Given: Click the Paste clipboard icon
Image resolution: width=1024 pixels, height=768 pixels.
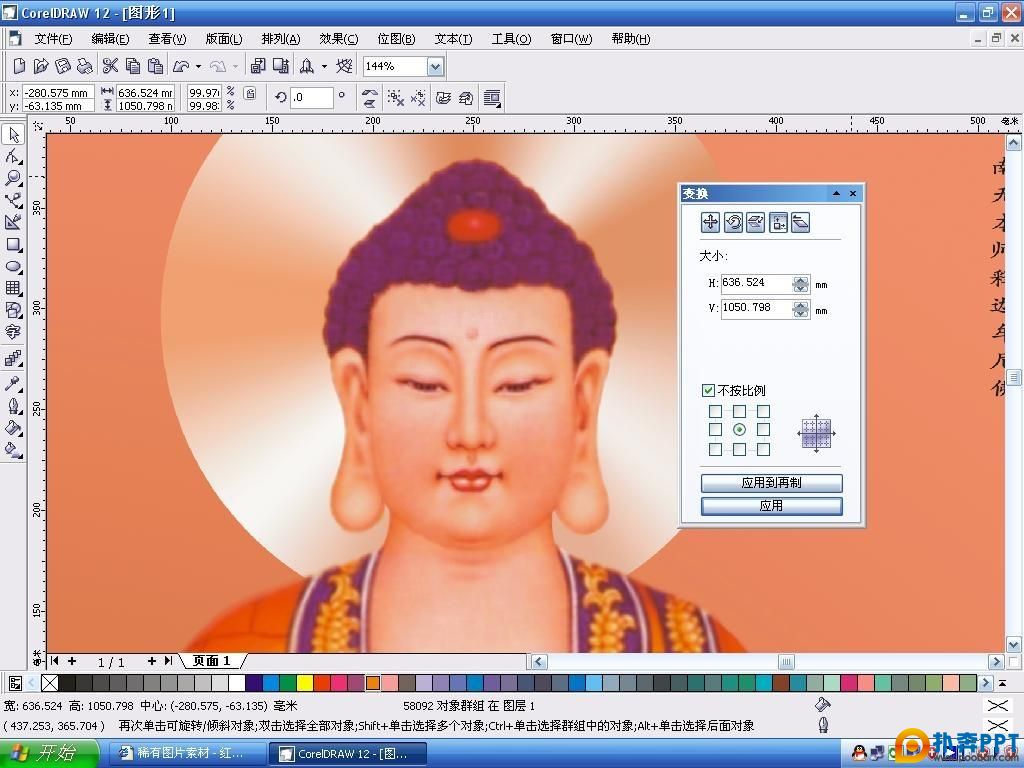Looking at the screenshot, I should (155, 66).
